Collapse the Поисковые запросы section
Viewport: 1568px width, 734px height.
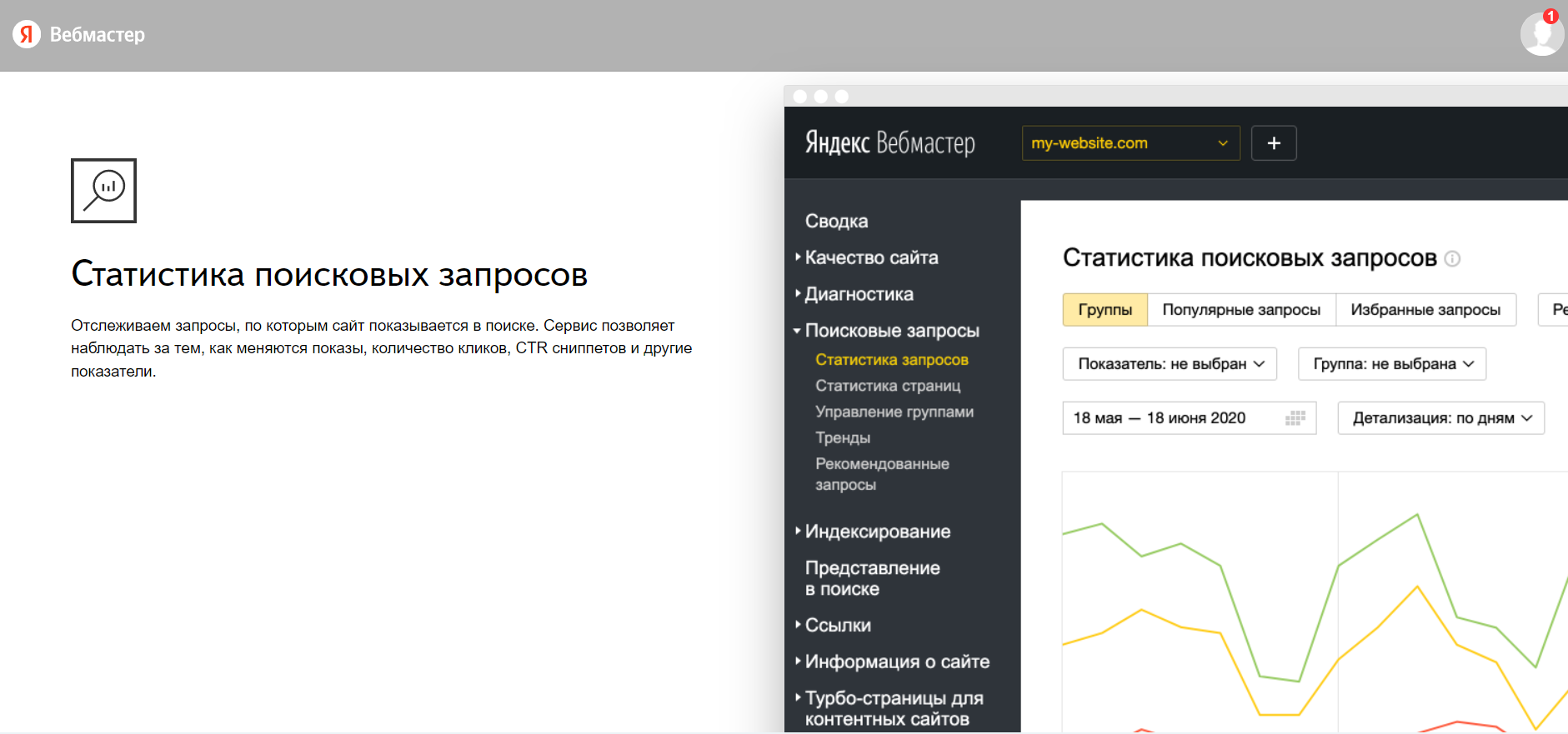pyautogui.click(x=887, y=331)
